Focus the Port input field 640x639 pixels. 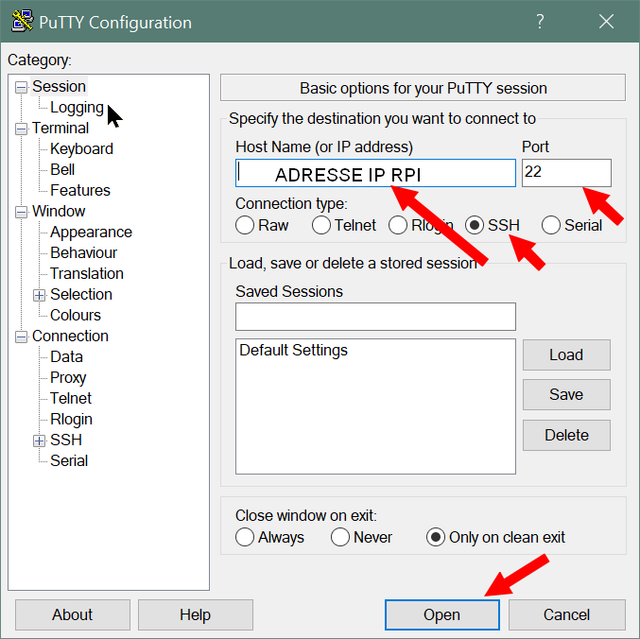pos(567,173)
